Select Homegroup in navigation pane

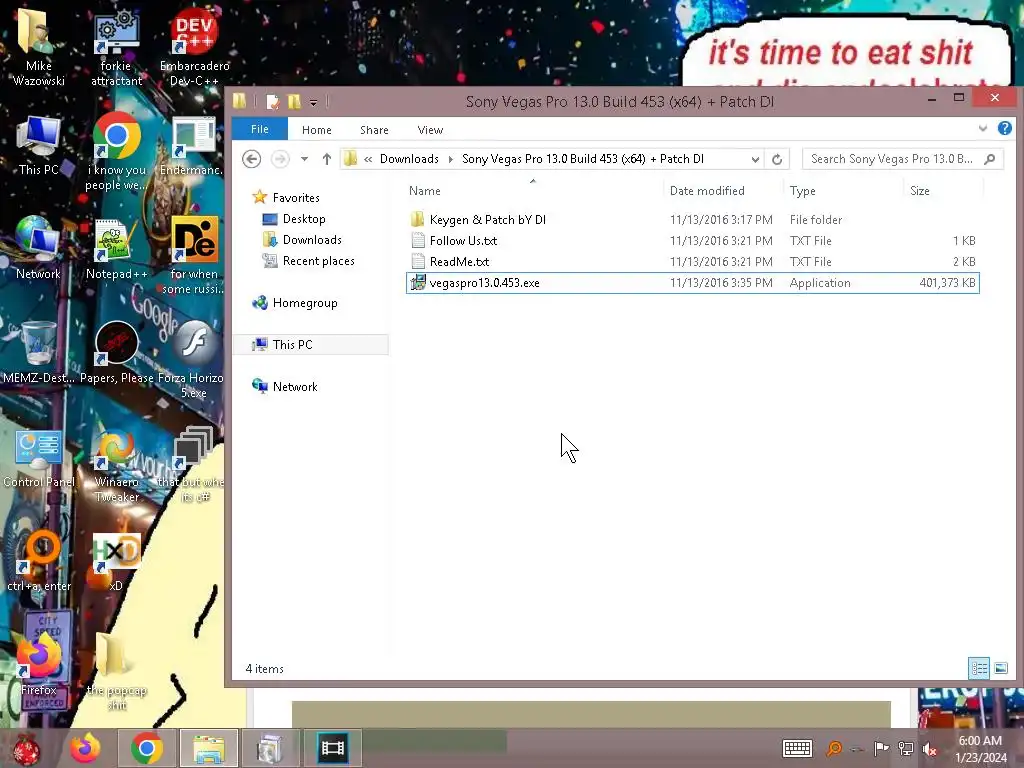pyautogui.click(x=305, y=303)
